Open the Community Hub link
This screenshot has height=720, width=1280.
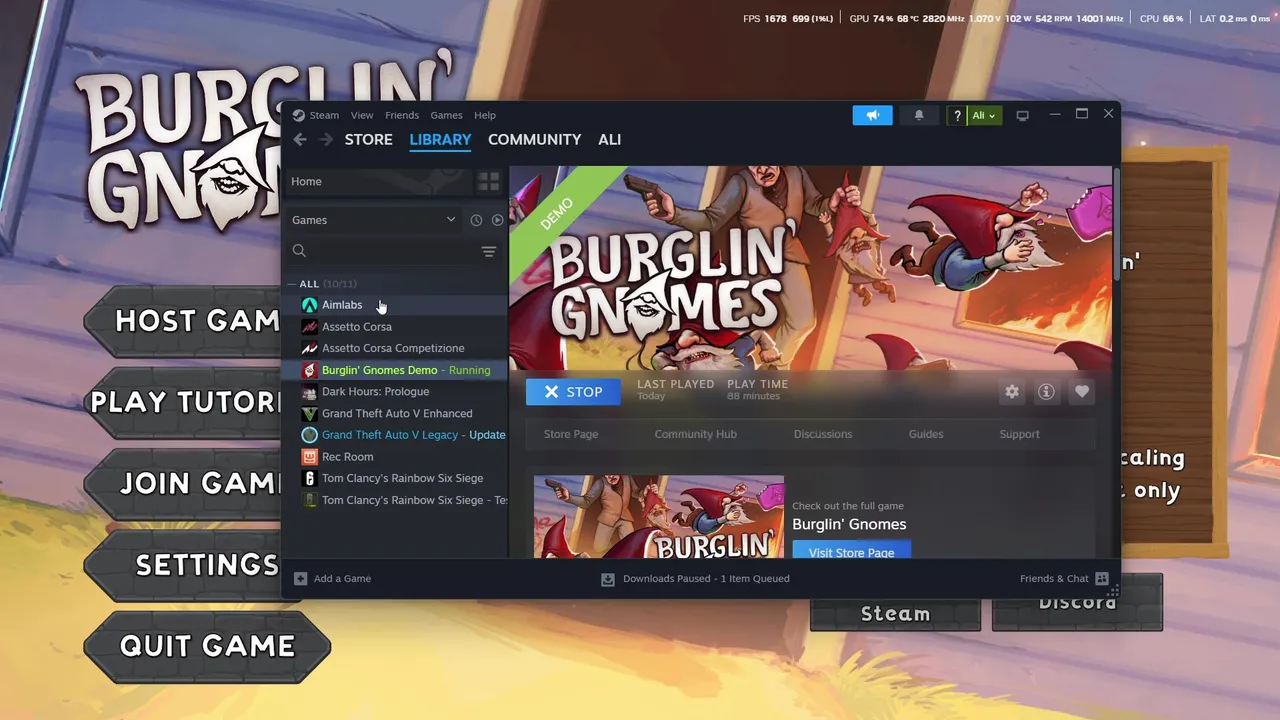(x=695, y=434)
